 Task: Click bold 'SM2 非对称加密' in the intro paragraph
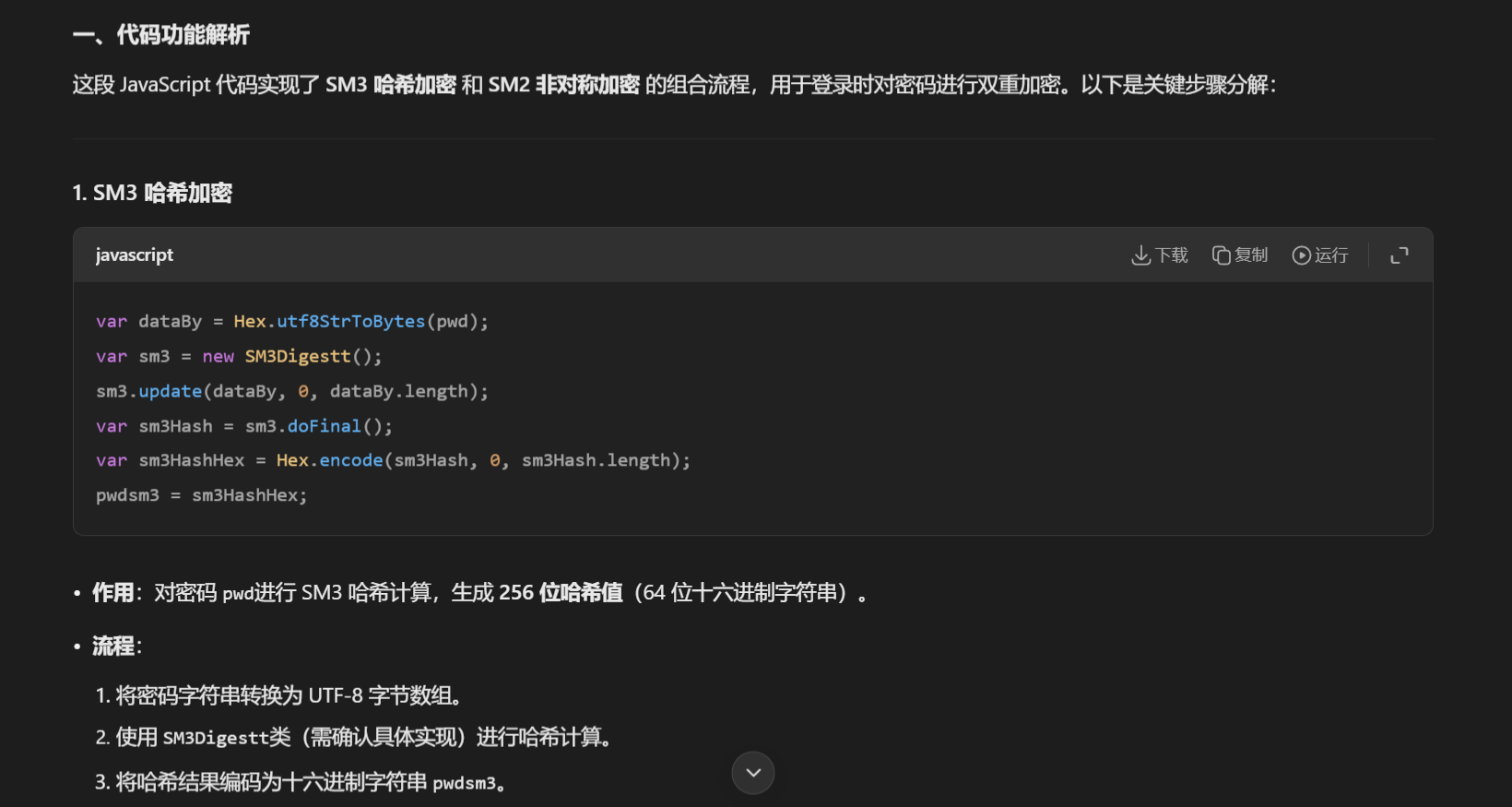tap(563, 85)
